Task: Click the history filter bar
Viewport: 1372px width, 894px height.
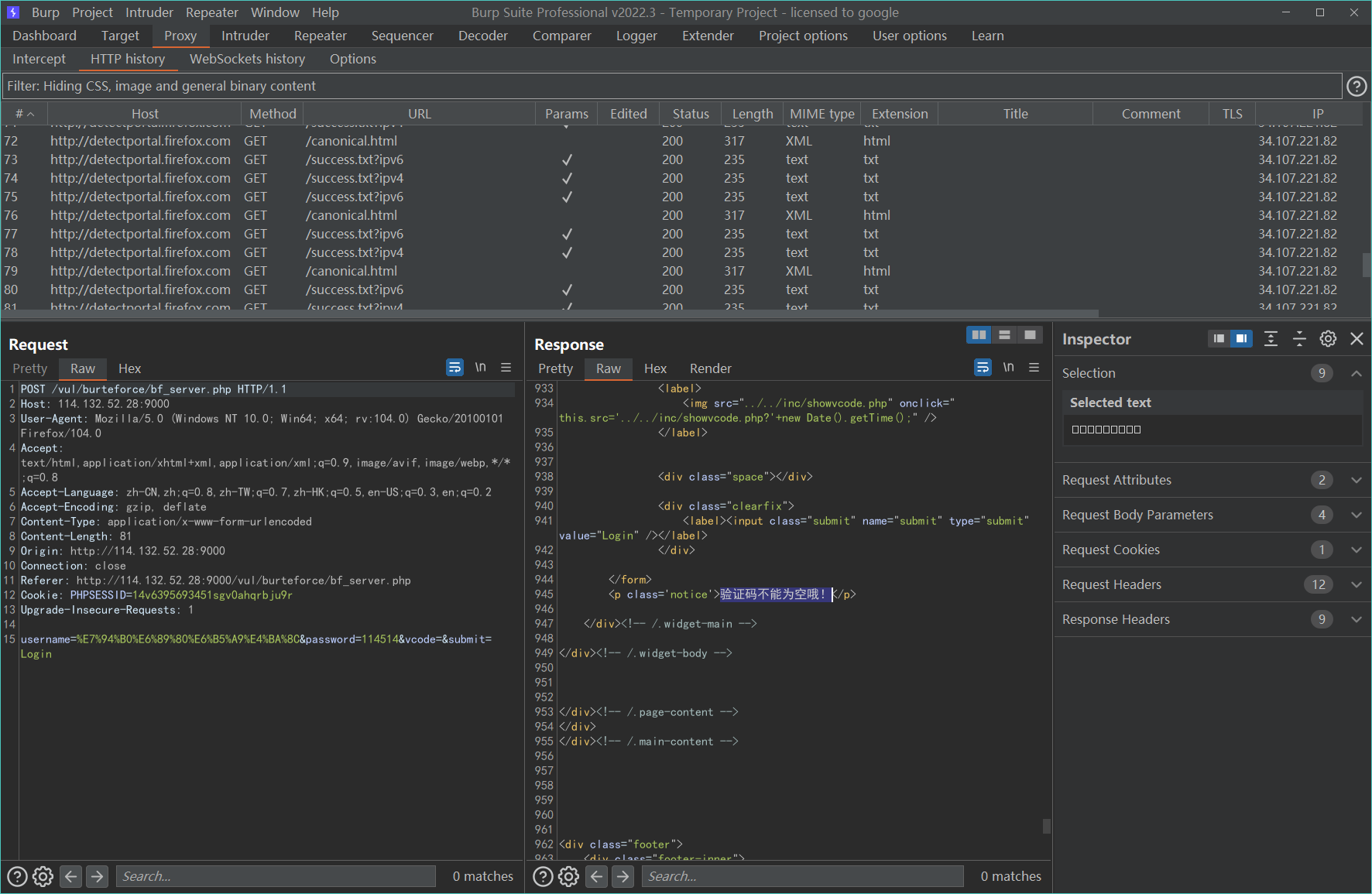Action: 672,86
